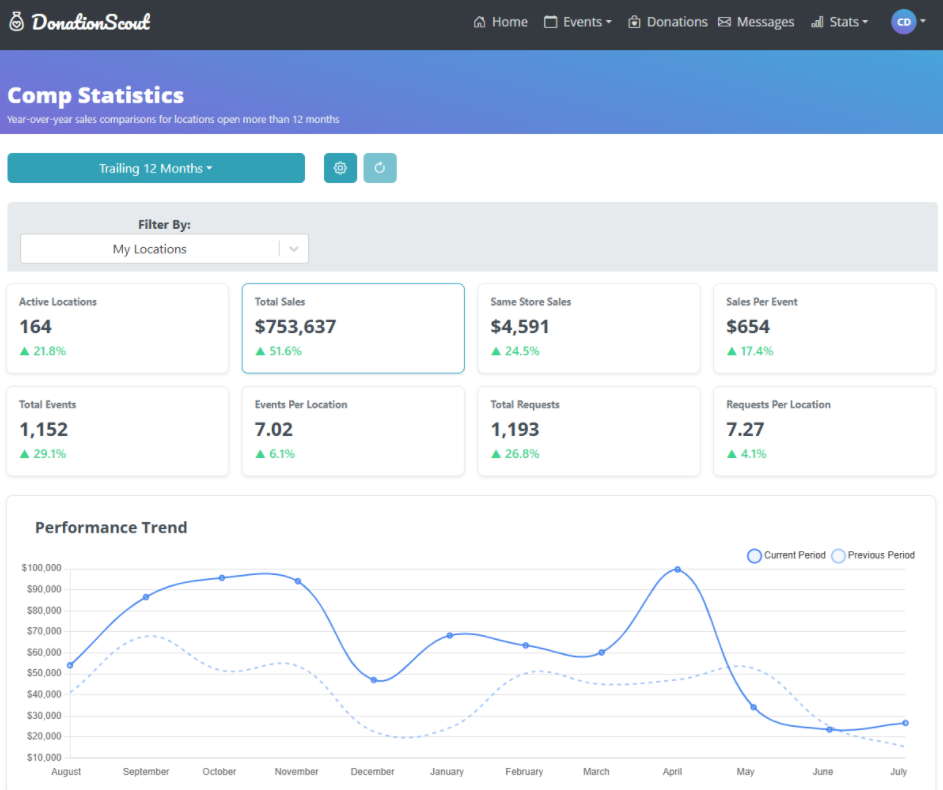Click the DonationScout logo icon
943x790 pixels.
click(16, 22)
